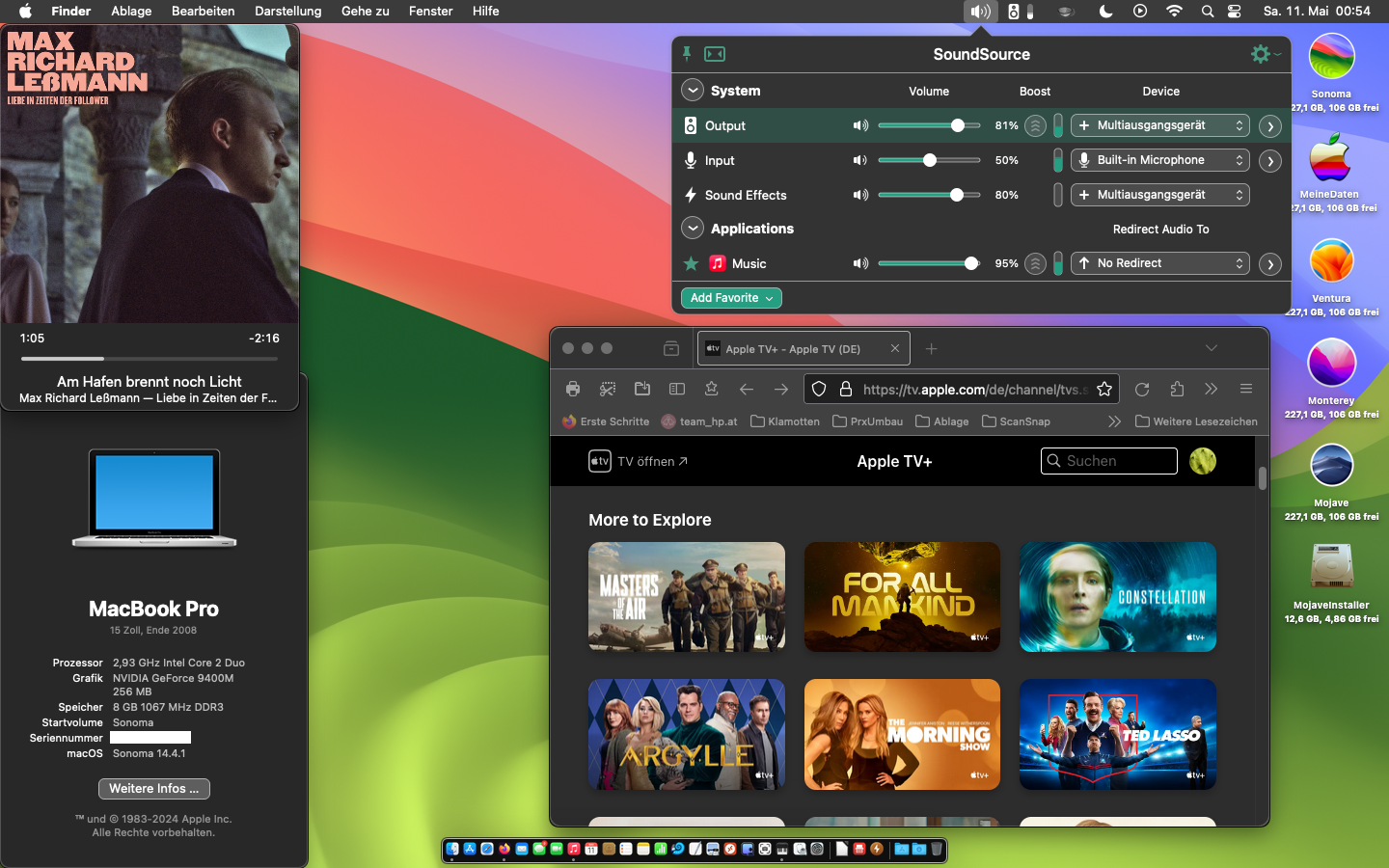Open Firefox View icon in tab bar
This screenshot has width=1389, height=868.
(x=671, y=348)
